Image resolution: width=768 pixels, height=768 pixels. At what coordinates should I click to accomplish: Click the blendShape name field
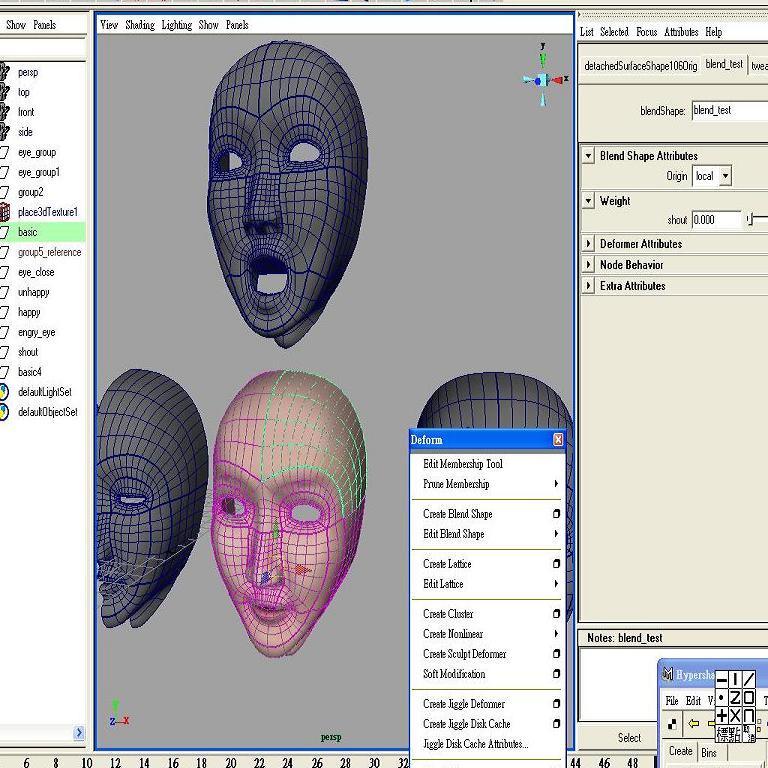[x=730, y=111]
